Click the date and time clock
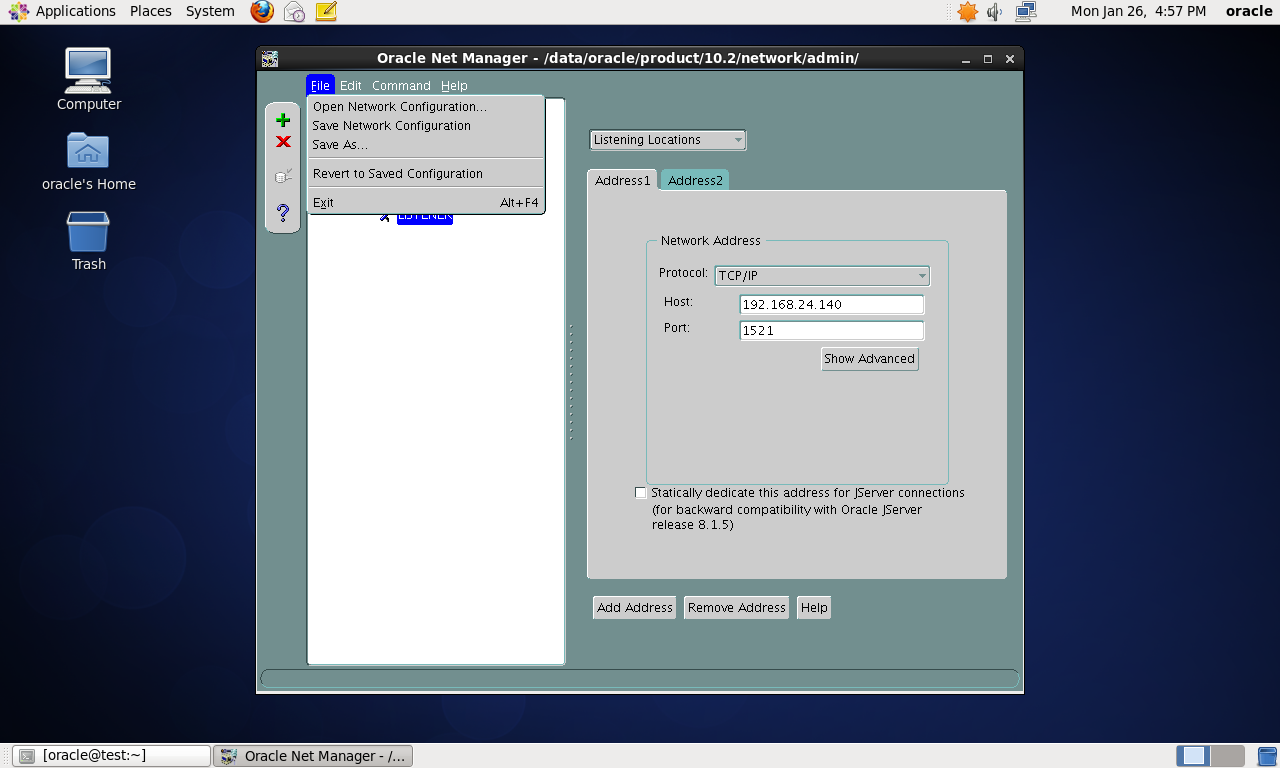This screenshot has height=768, width=1280. coord(1138,11)
